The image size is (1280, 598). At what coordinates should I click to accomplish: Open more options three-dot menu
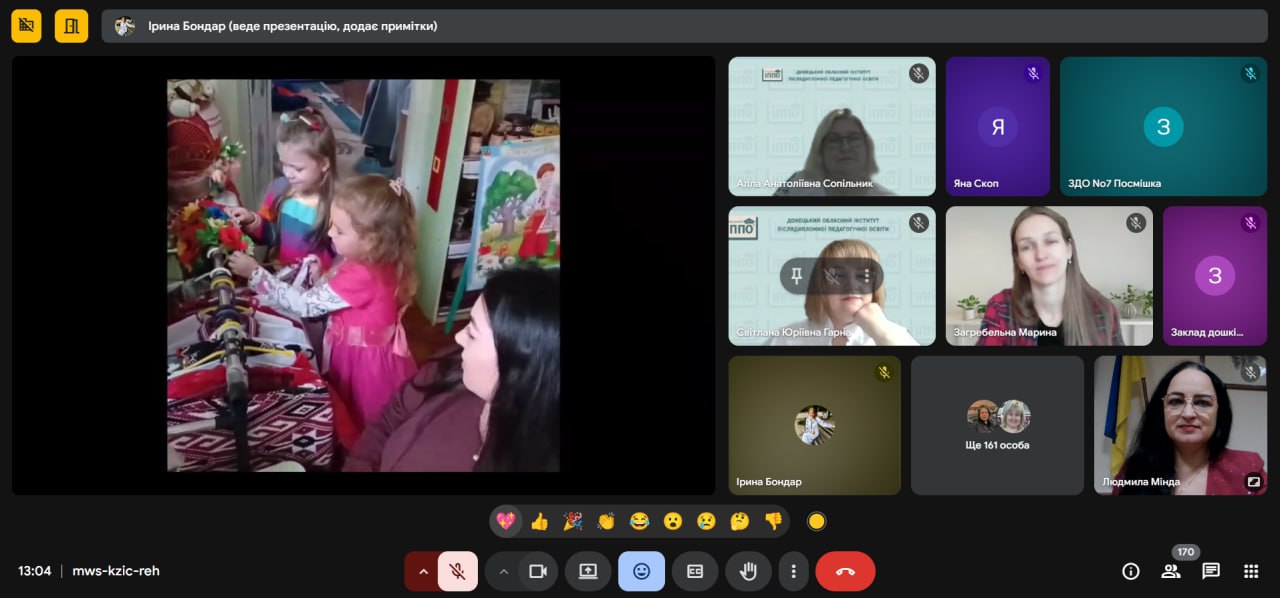point(794,571)
